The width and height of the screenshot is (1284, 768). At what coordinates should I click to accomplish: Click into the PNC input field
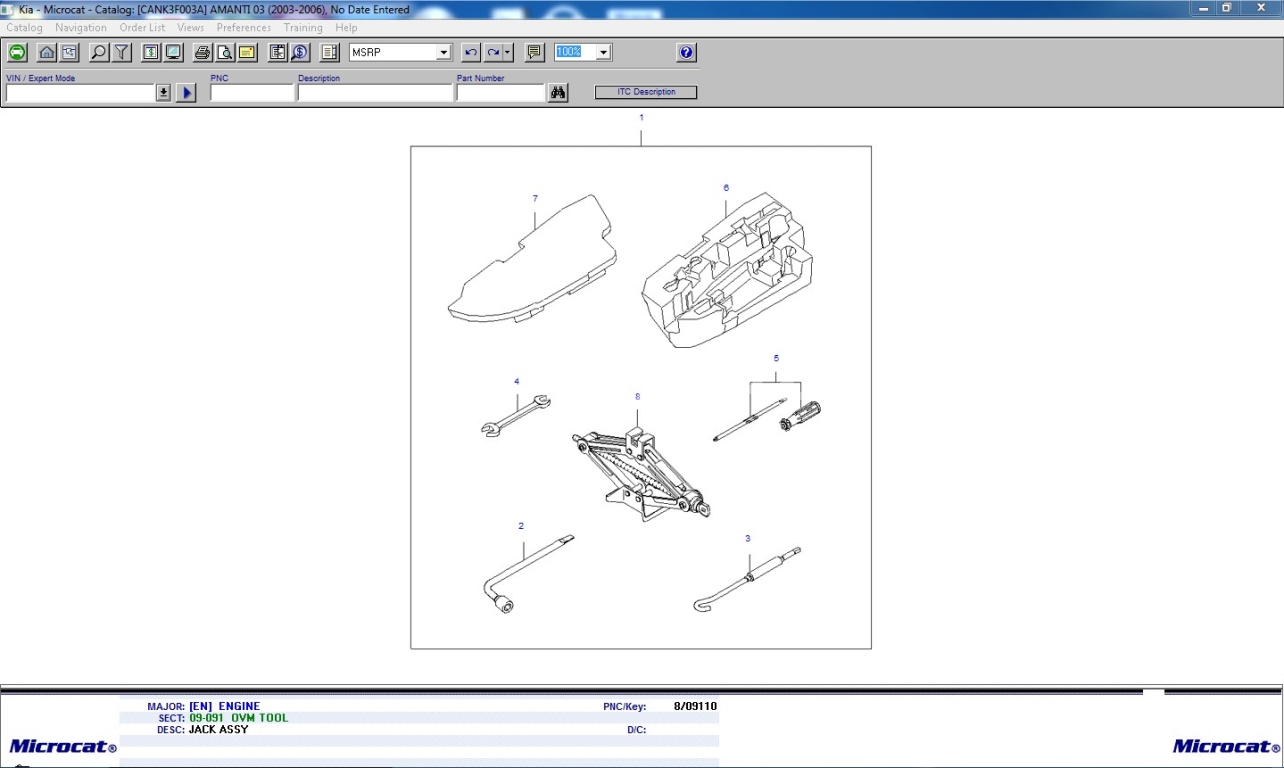click(x=252, y=92)
